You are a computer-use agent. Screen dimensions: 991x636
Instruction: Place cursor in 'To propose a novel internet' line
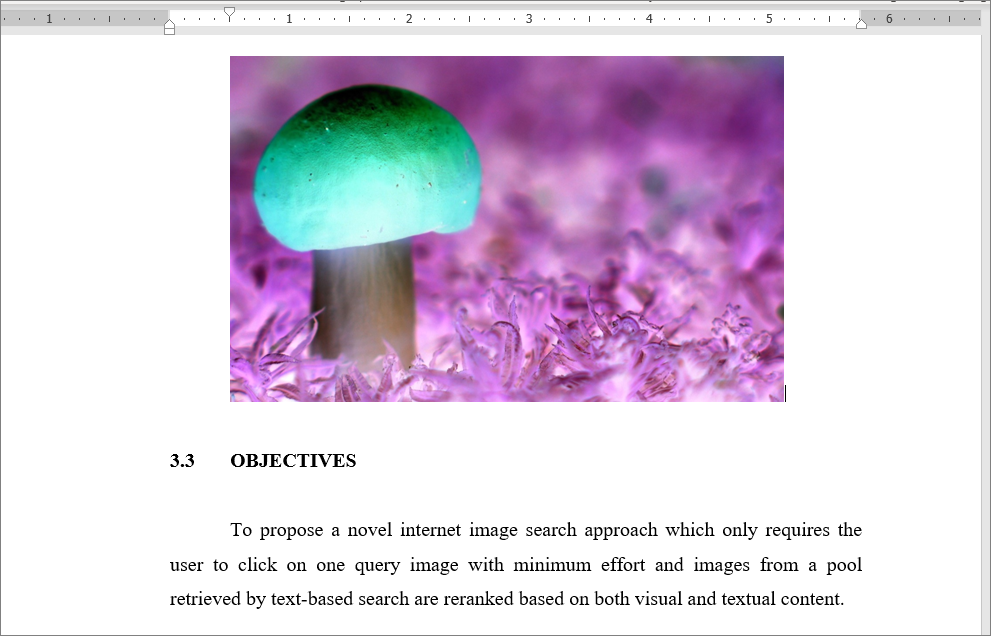click(546, 530)
